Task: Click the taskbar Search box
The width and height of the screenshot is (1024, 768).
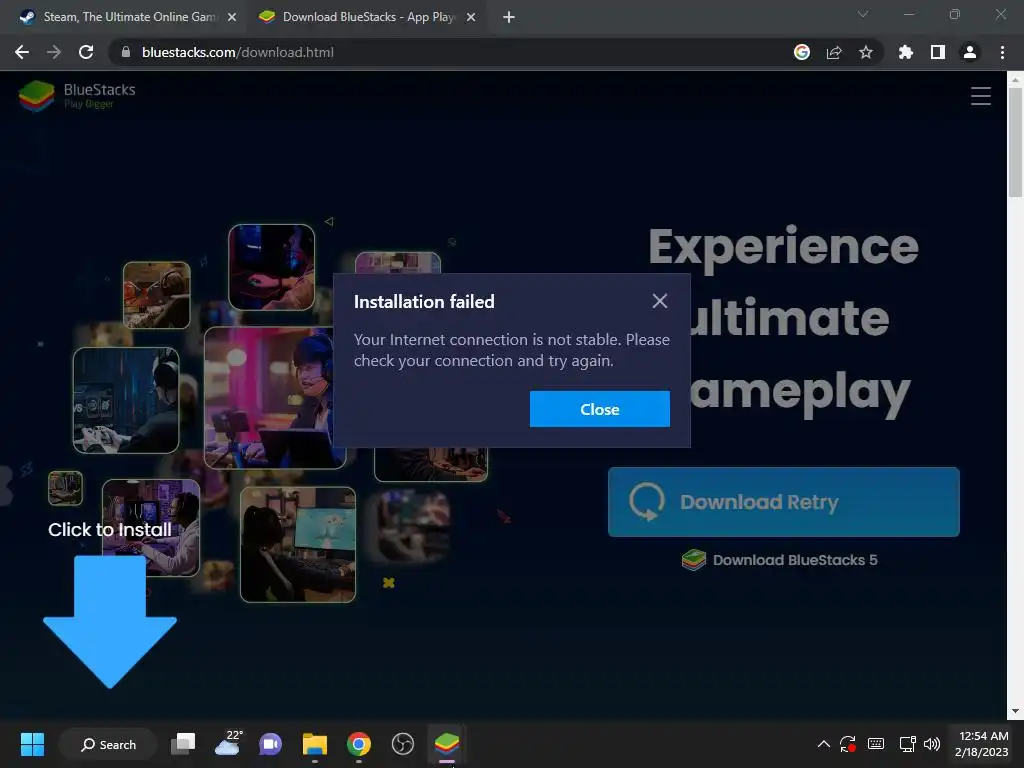Action: click(108, 744)
